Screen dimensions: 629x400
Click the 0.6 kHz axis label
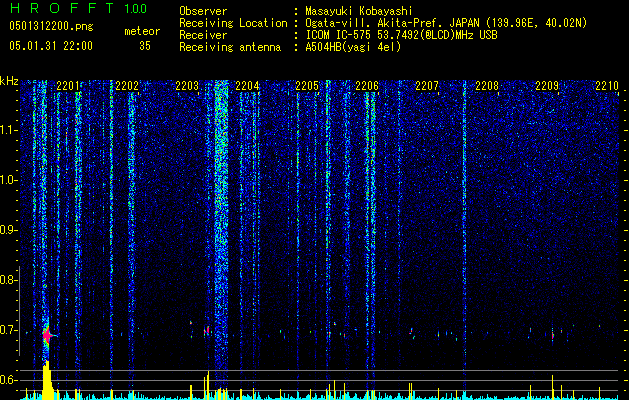pos(8,380)
